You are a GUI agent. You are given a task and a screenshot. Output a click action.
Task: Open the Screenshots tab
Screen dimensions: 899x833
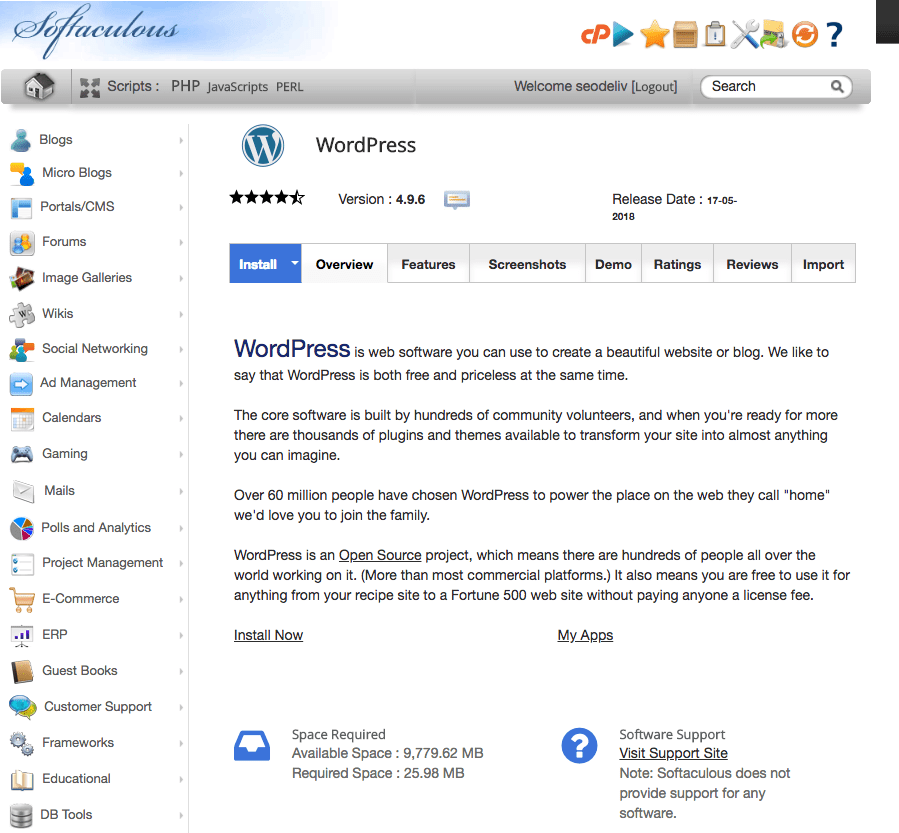(x=527, y=264)
